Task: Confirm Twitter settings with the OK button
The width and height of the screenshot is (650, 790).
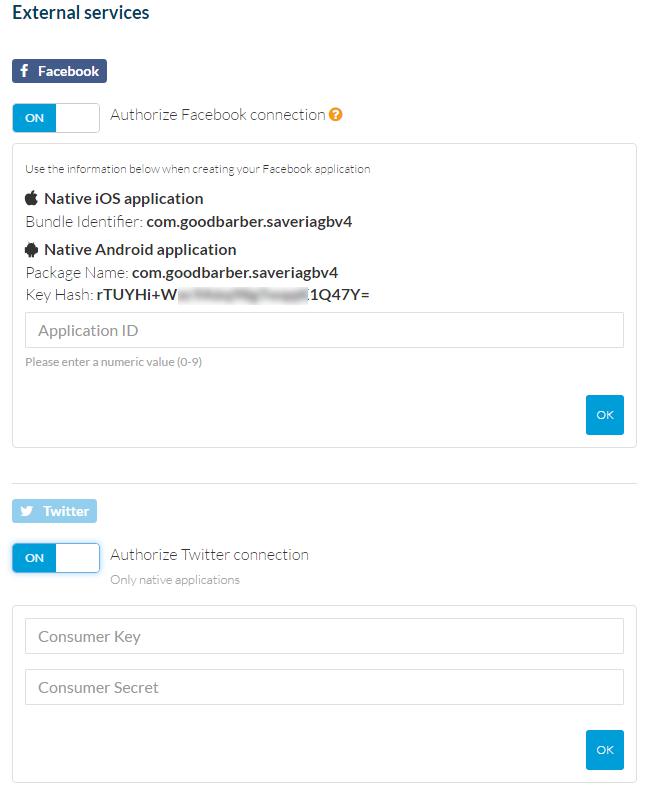Action: (x=604, y=750)
